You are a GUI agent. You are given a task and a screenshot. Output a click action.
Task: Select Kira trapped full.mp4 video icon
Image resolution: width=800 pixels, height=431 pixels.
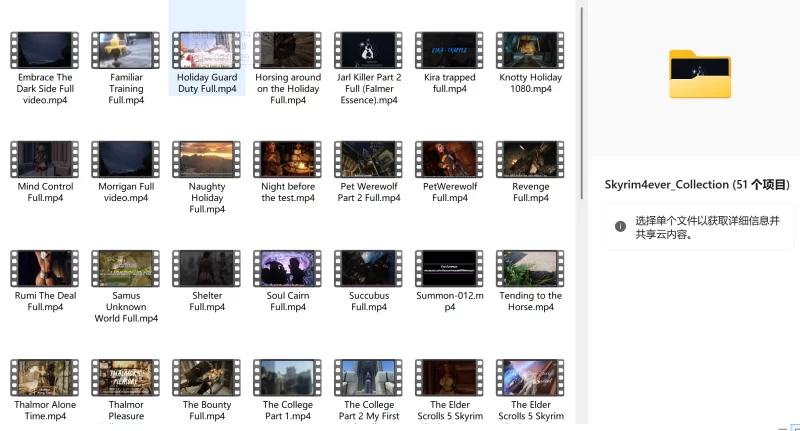tap(449, 50)
